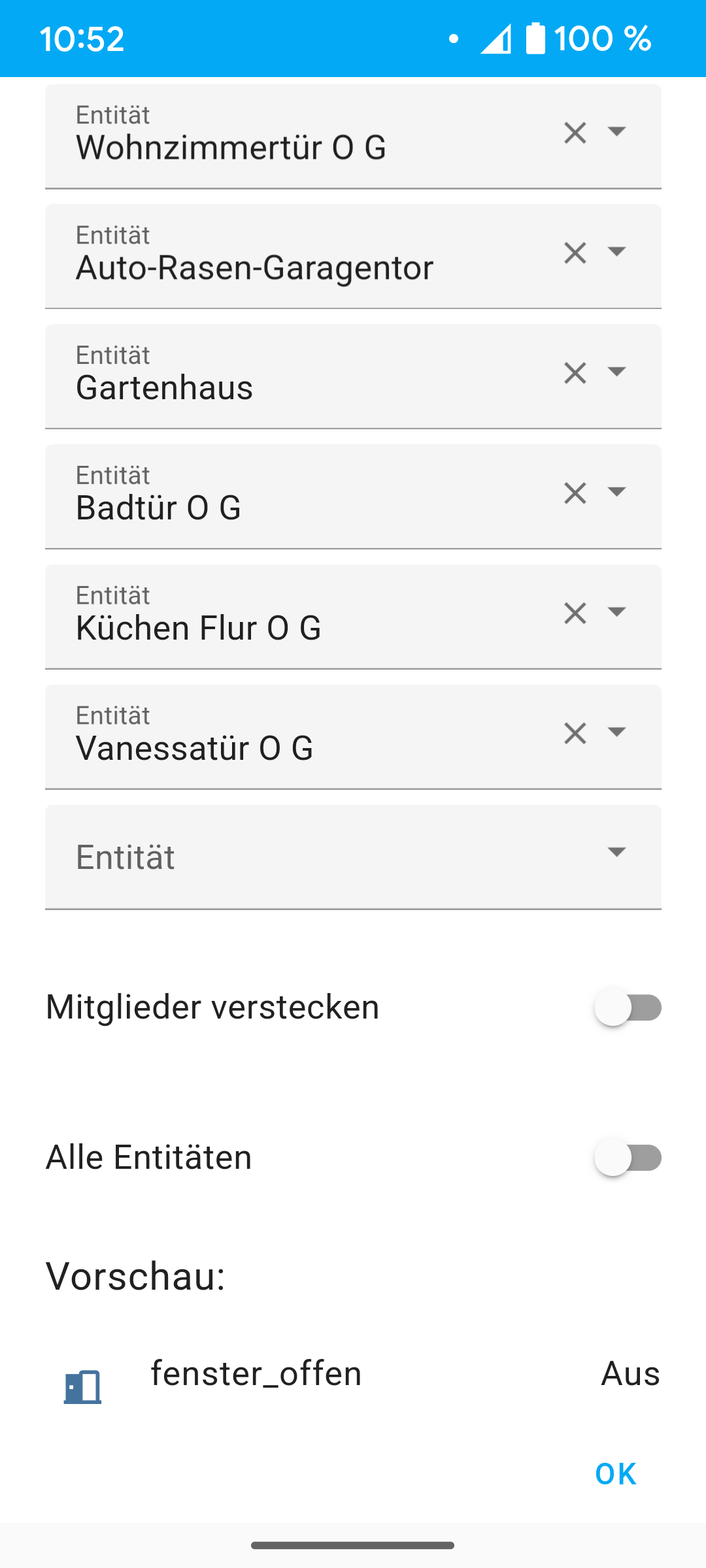Remove the Vanessatür O G entity
Screen dimensions: 706x1568
coord(575,734)
